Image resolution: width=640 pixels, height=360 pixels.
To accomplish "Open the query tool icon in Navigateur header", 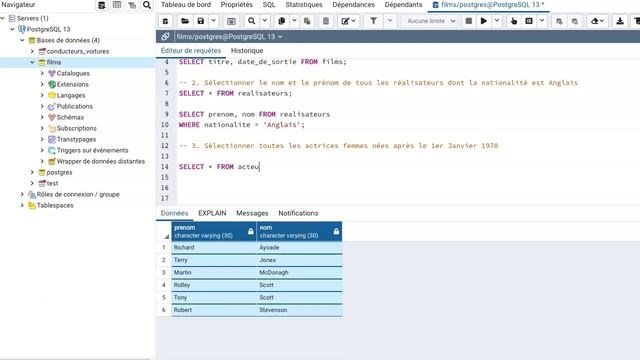I will 102,5.
